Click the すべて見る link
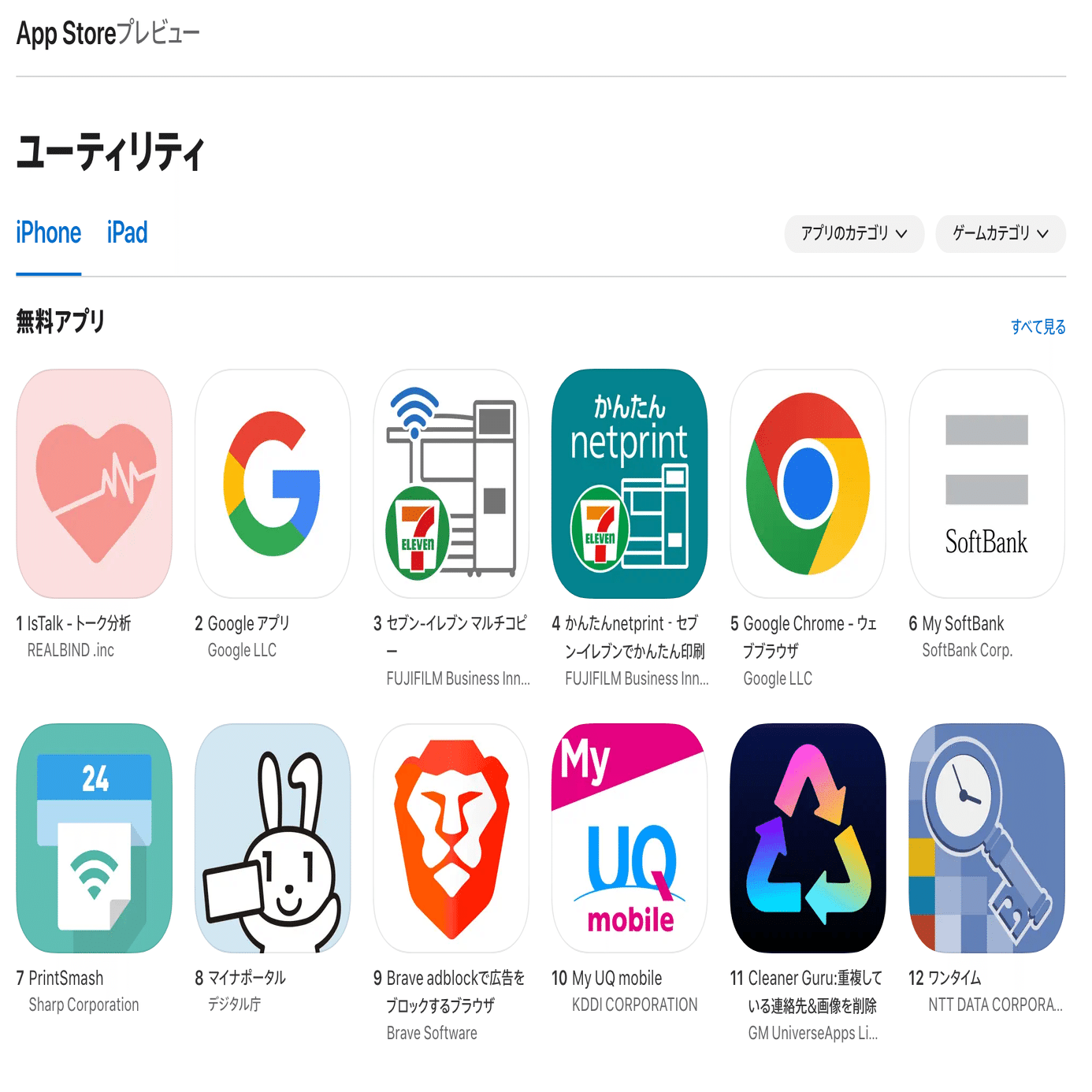This screenshot has height=1092, width=1092. click(1038, 327)
